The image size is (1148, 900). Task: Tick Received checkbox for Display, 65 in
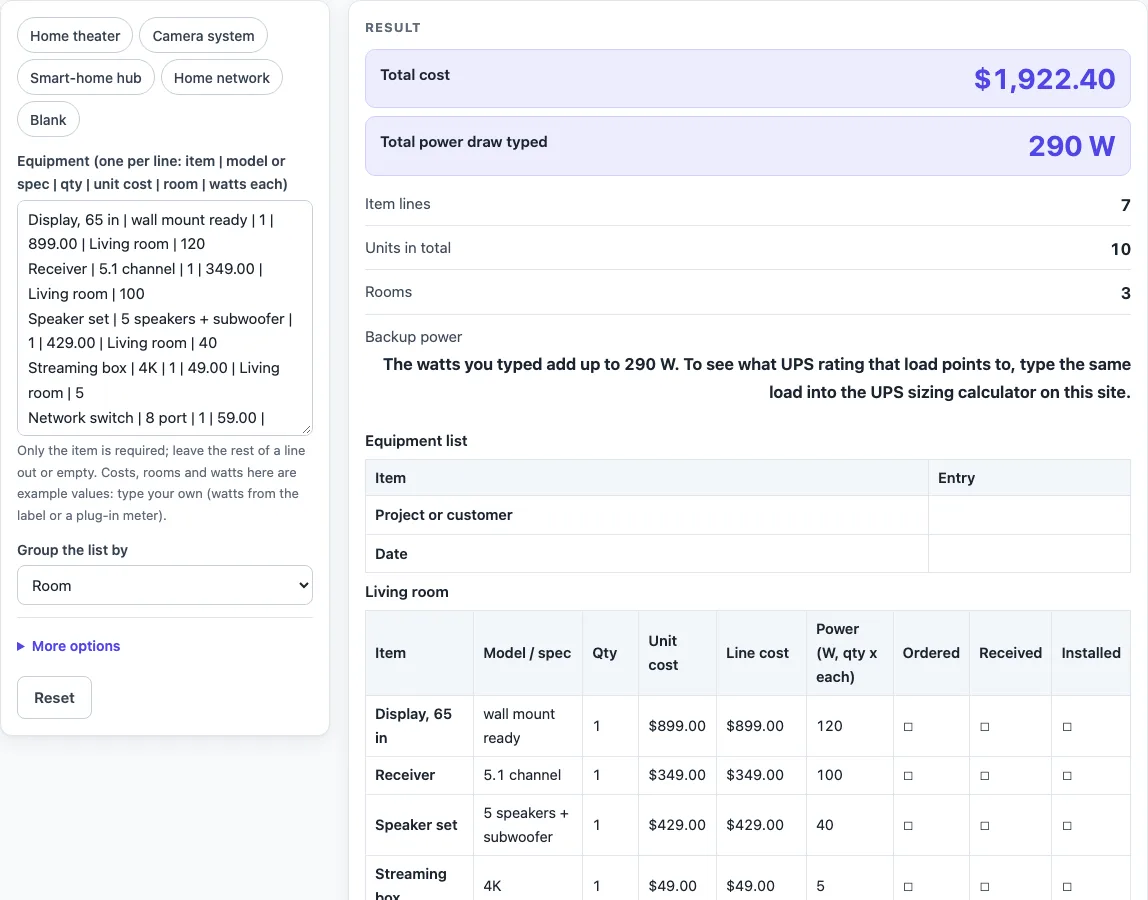tap(985, 726)
